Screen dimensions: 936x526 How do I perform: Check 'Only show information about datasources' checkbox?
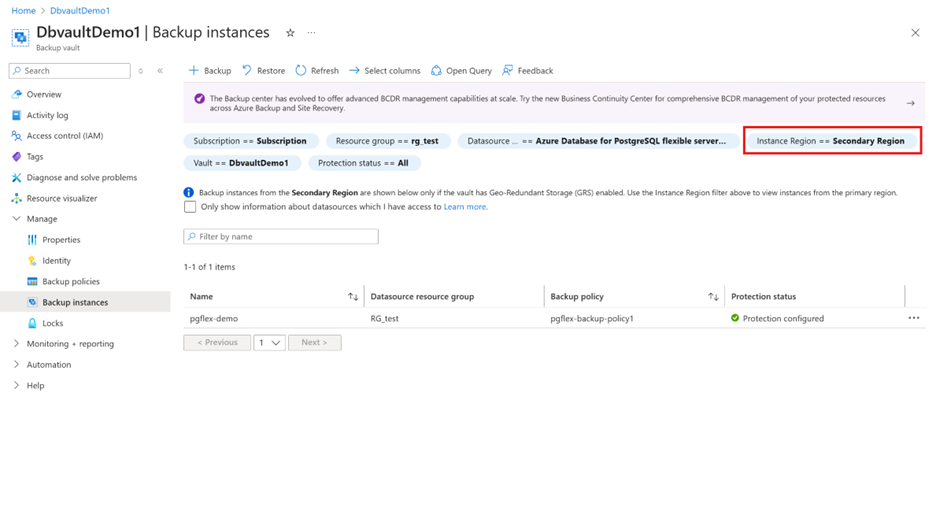[190, 207]
